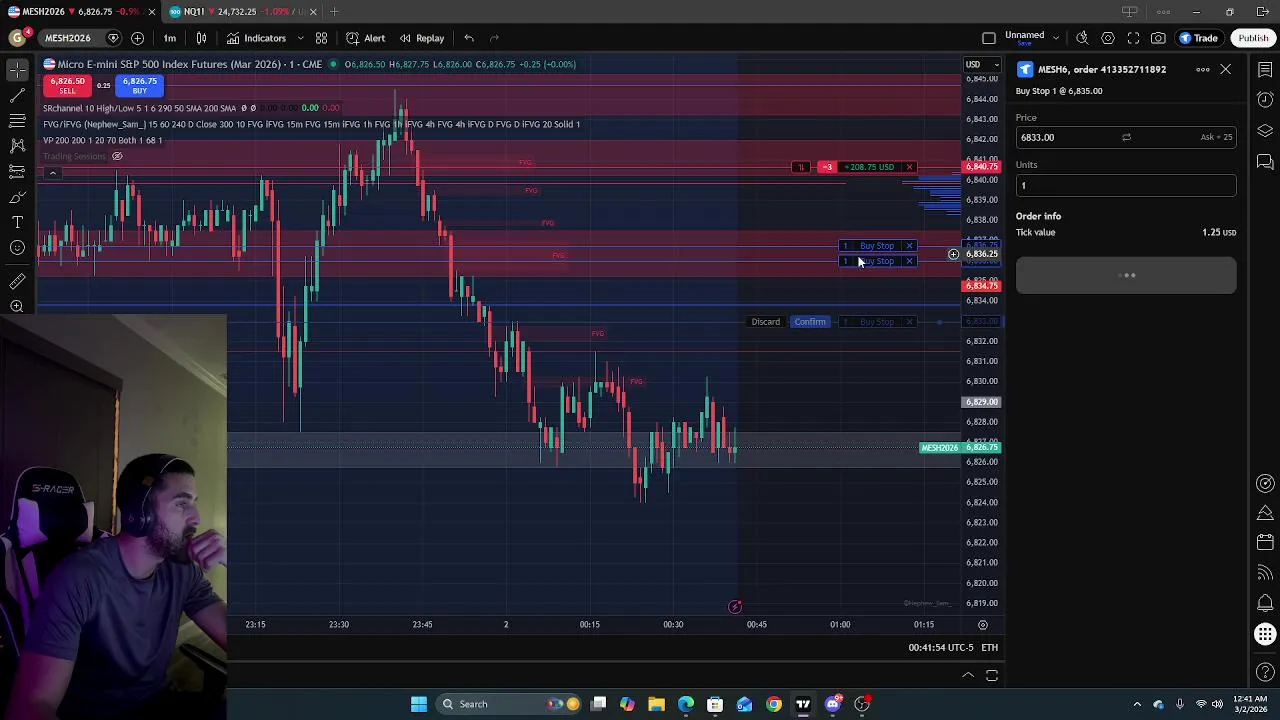Open object tree layers icon in right sidebar
Image resolution: width=1280 pixels, height=720 pixels.
pyautogui.click(x=1265, y=131)
